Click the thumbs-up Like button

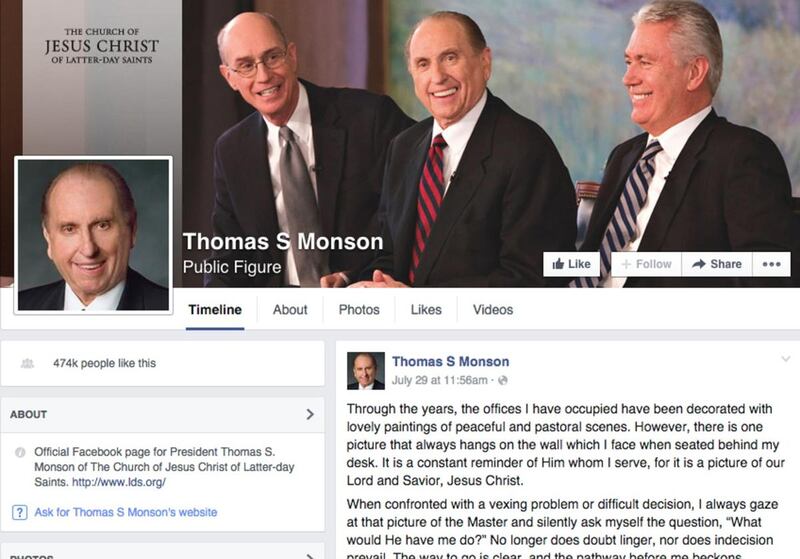click(571, 264)
